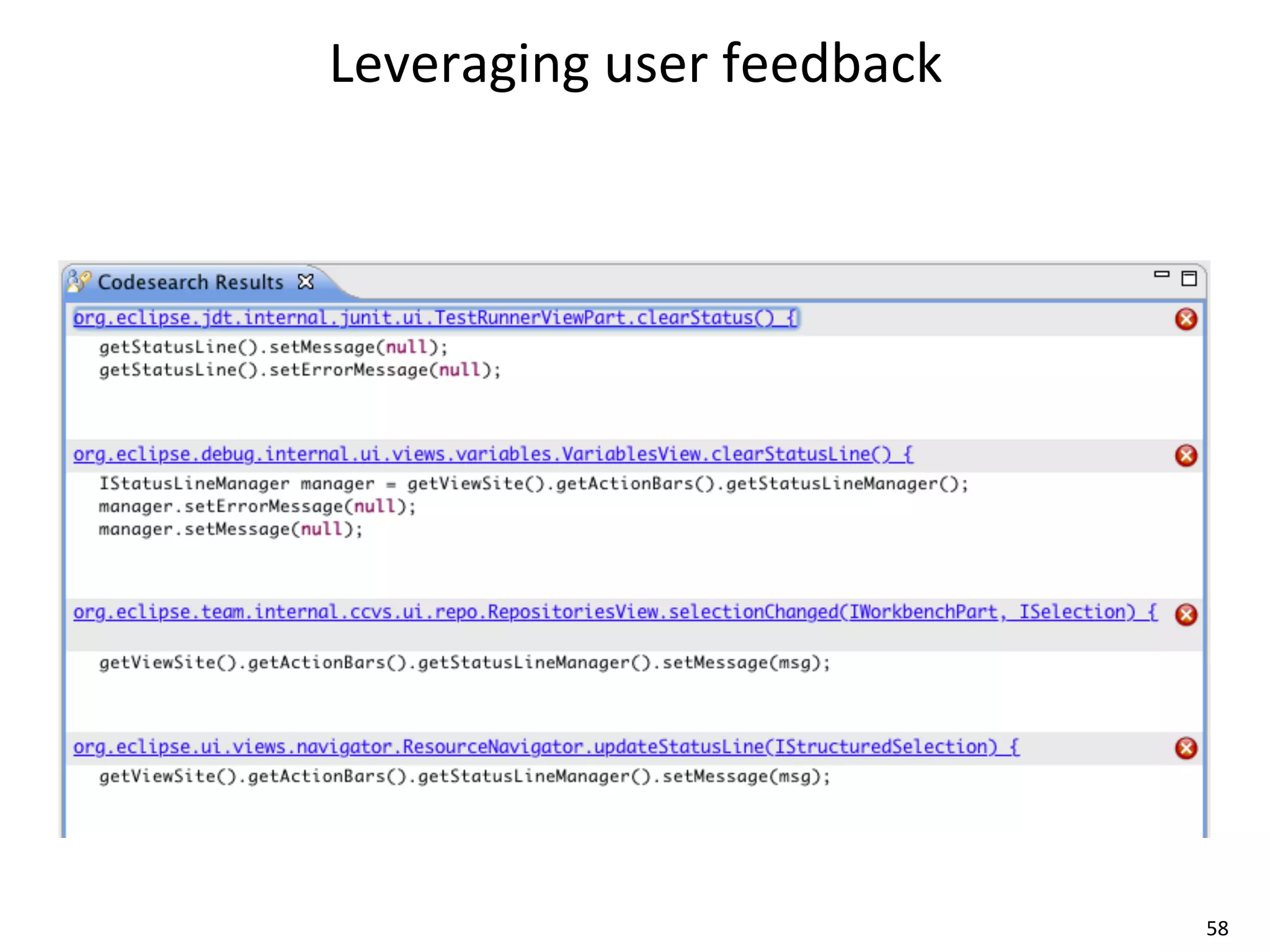Open the RepositoriesView.selectionChanged link
This screenshot has width=1270, height=952.
615,612
